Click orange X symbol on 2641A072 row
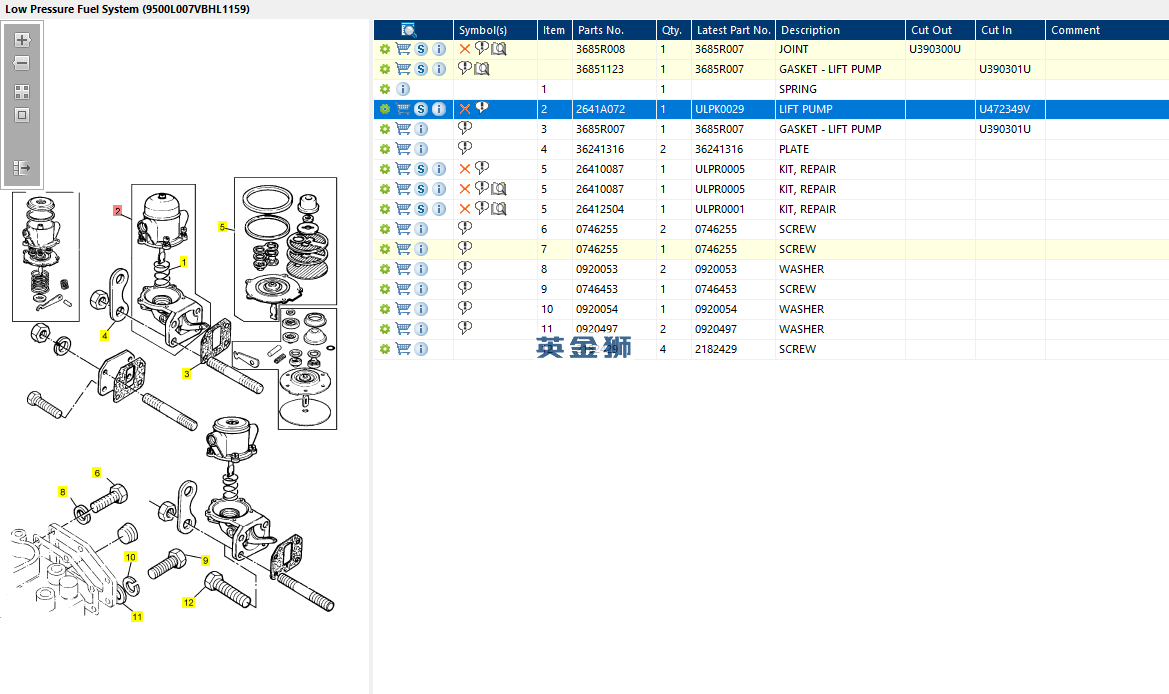 click(x=464, y=109)
